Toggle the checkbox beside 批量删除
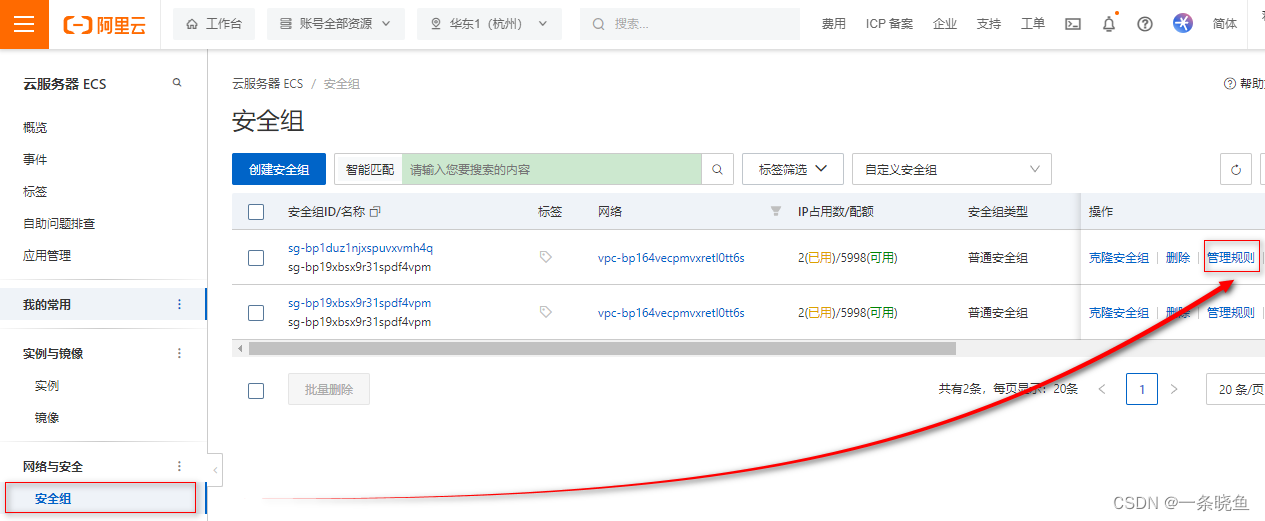The height and width of the screenshot is (521, 1265). coord(256,390)
